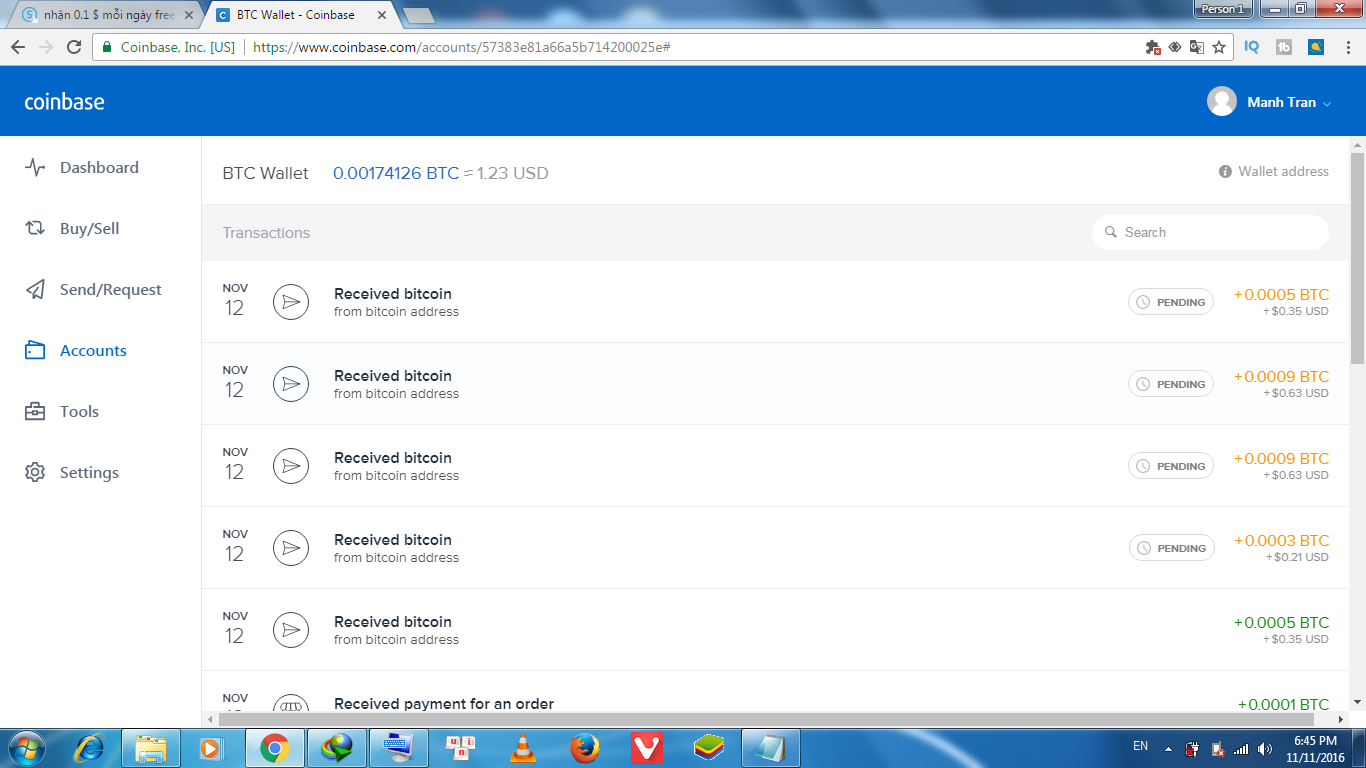Open the Windows Start menu
Image resolution: width=1366 pixels, height=768 pixels.
pos(26,747)
